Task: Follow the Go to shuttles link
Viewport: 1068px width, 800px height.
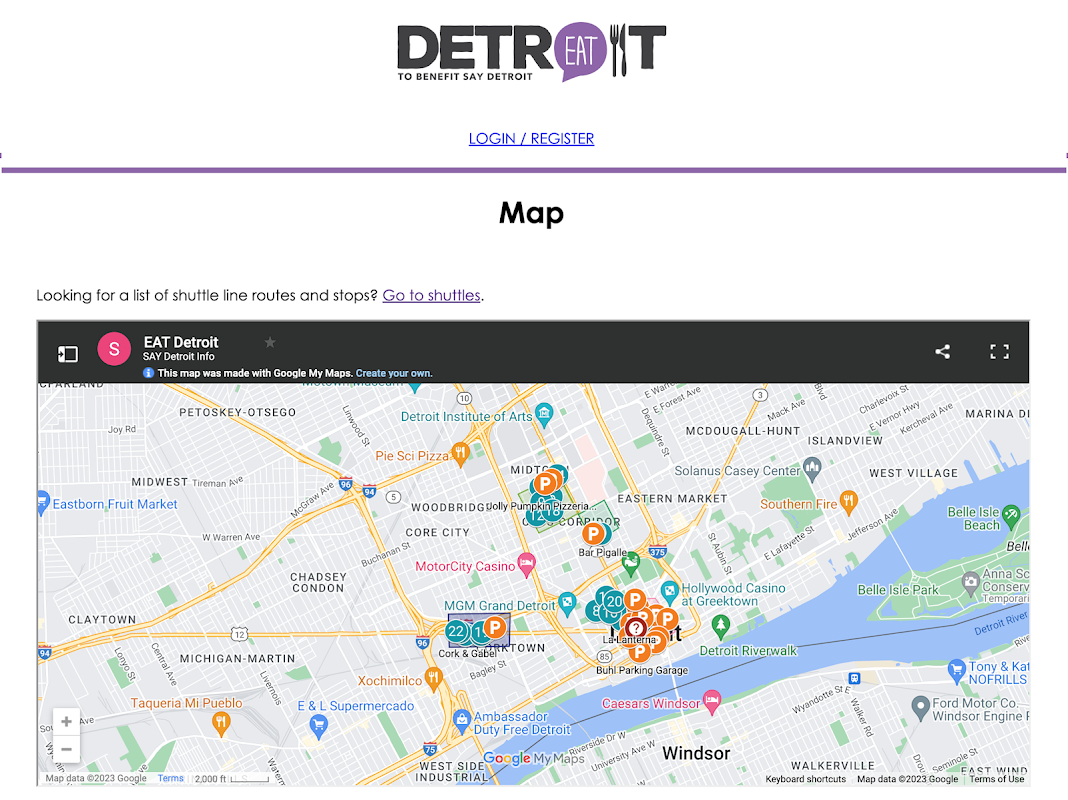Action: click(432, 295)
